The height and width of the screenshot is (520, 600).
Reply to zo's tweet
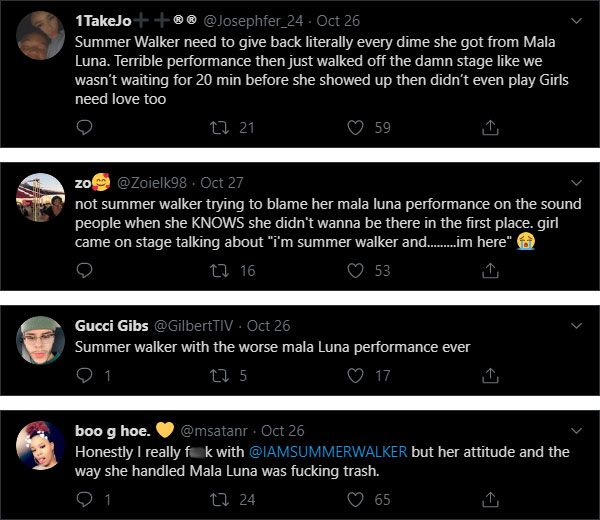pos(85,270)
